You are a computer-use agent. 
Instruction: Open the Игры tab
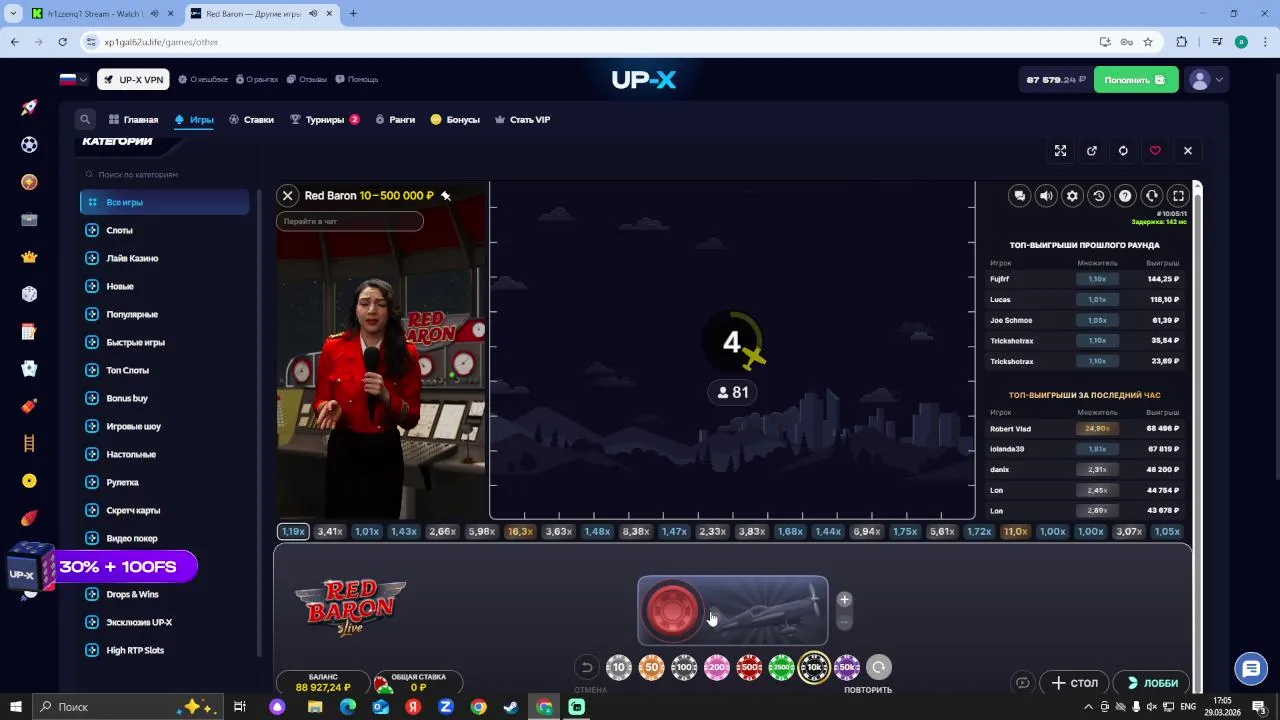click(x=194, y=120)
